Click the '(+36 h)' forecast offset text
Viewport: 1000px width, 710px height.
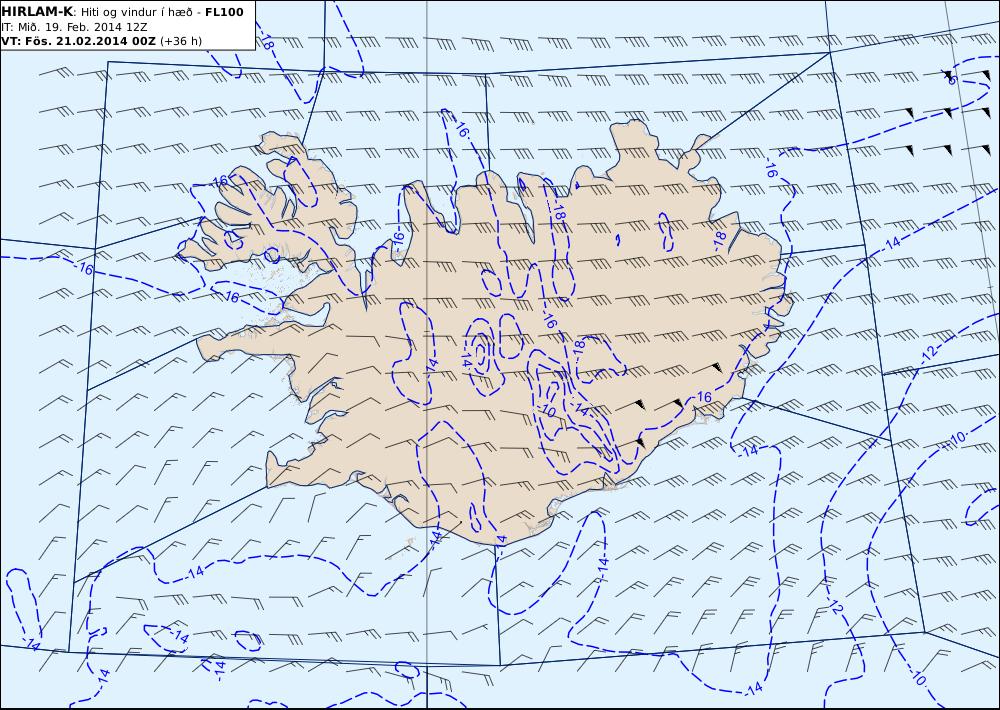(181, 41)
